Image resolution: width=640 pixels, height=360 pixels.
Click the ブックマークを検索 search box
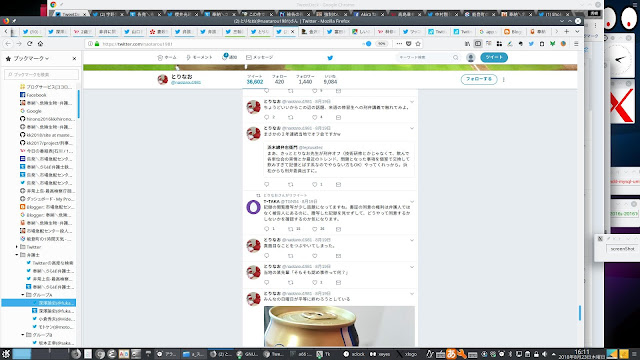41,74
